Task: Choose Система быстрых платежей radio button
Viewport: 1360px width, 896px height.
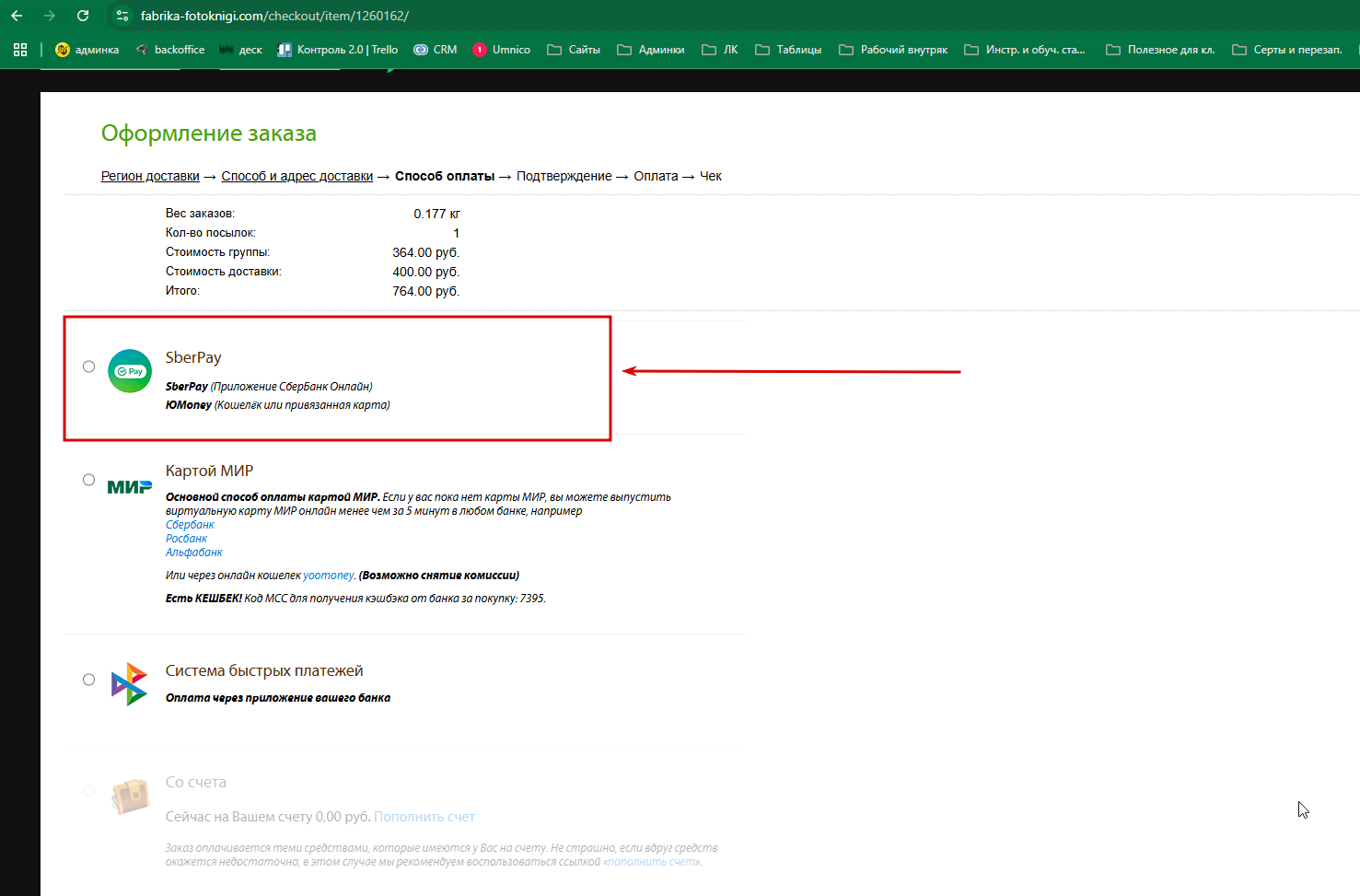Action: [x=88, y=680]
